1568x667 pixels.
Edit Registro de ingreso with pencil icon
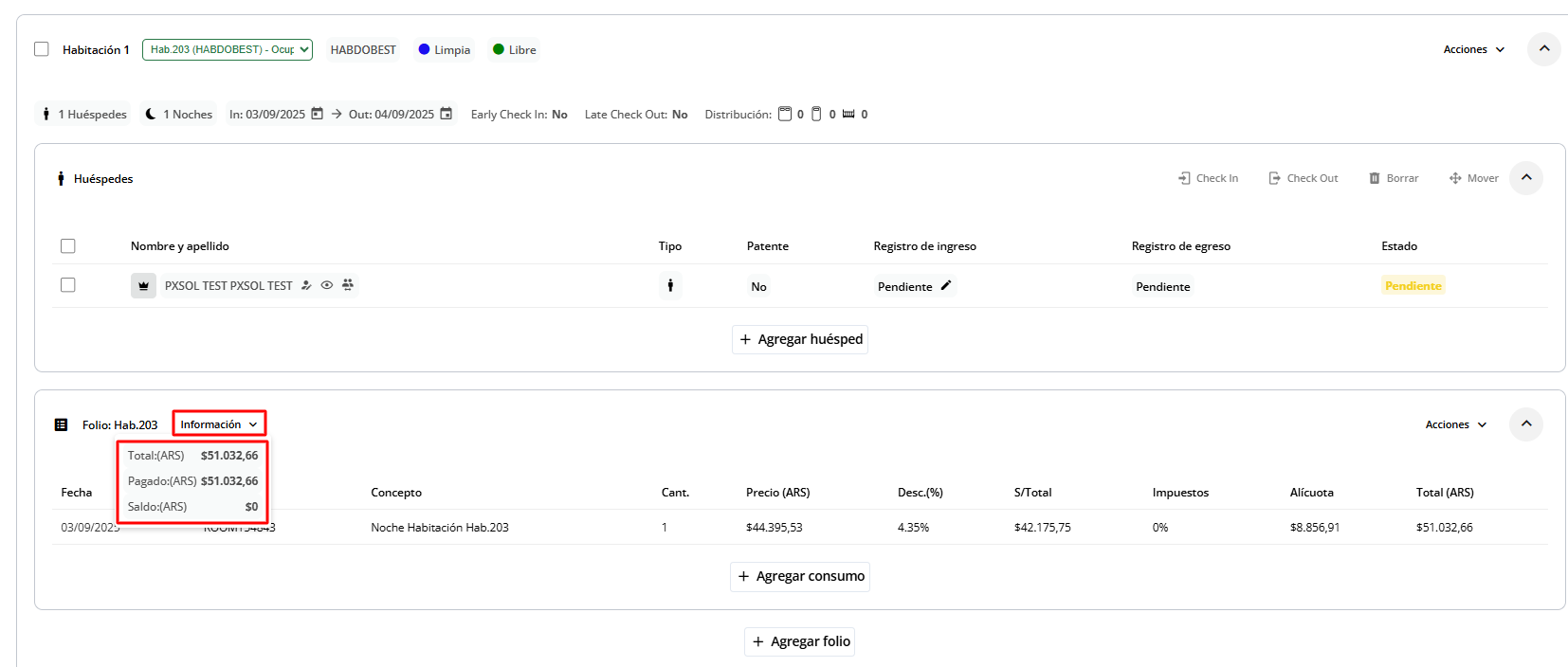(946, 285)
